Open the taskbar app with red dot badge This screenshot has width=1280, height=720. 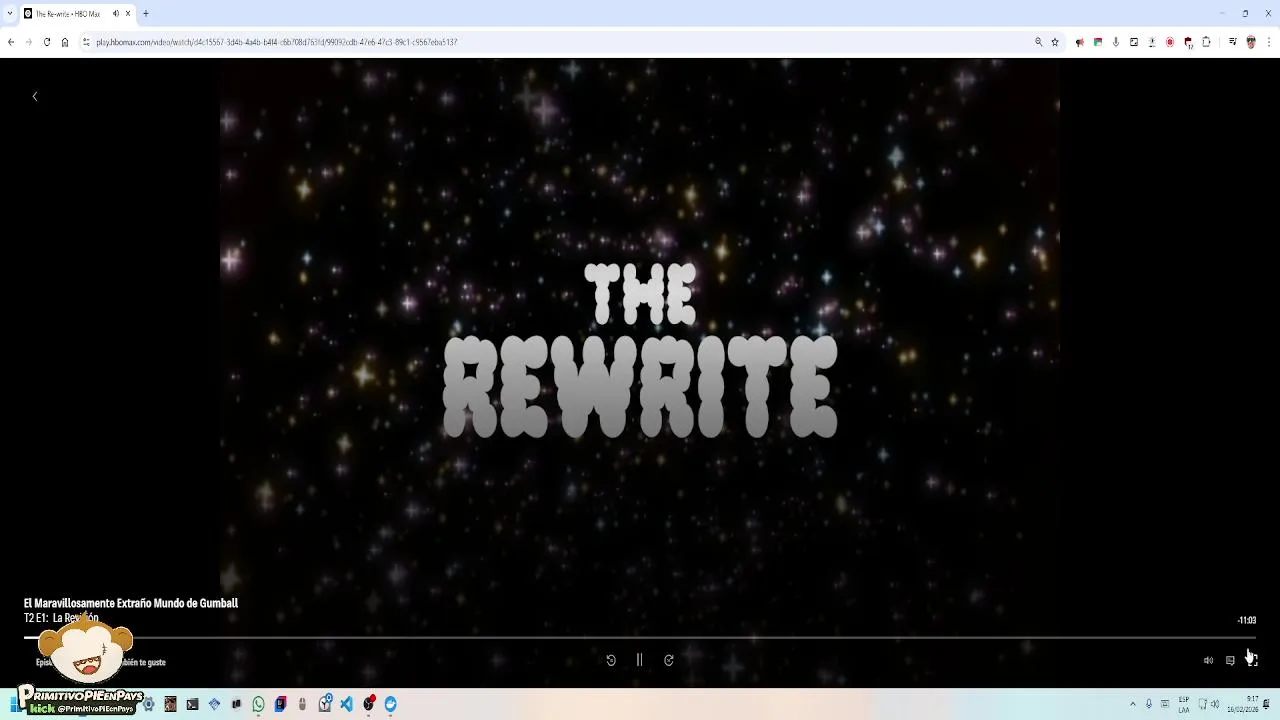click(368, 704)
